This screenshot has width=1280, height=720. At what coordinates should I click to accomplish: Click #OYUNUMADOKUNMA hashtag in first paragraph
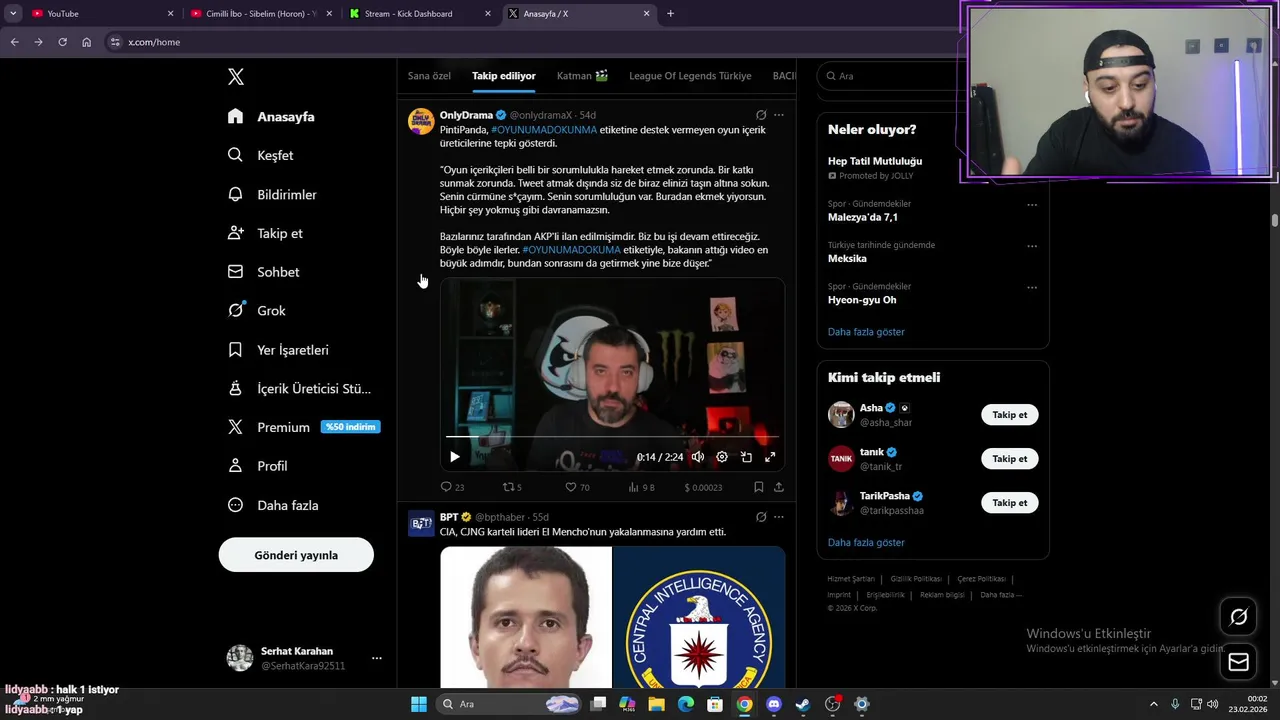click(x=544, y=130)
